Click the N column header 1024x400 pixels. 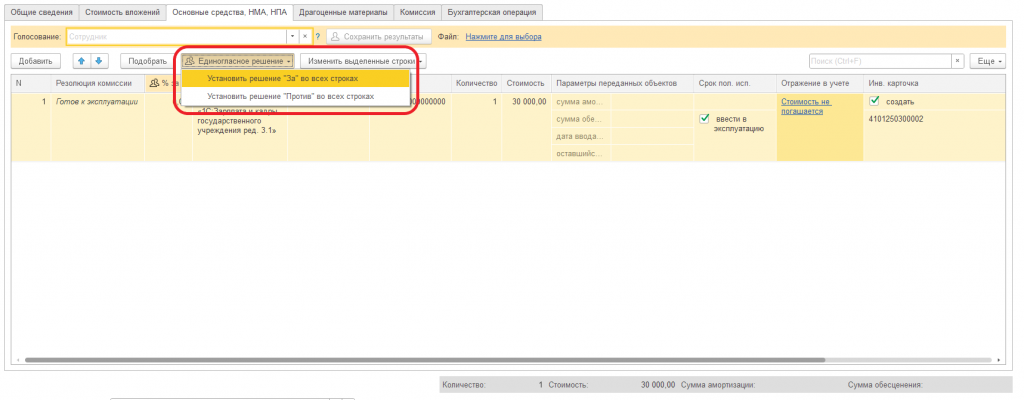click(31, 83)
